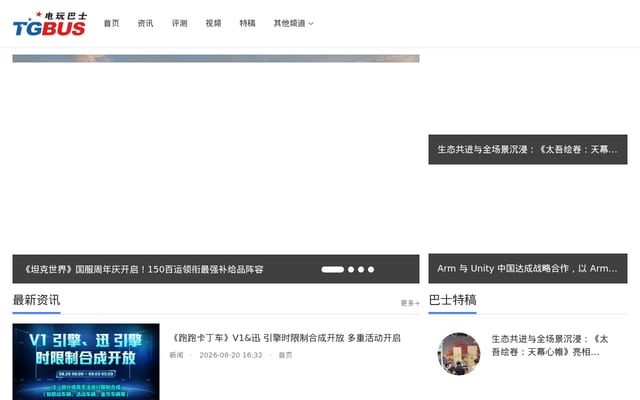Screen dimensions: 640x400
Task: Open the 生态共进与全场景沉浸 banner caption
Action: 528,149
